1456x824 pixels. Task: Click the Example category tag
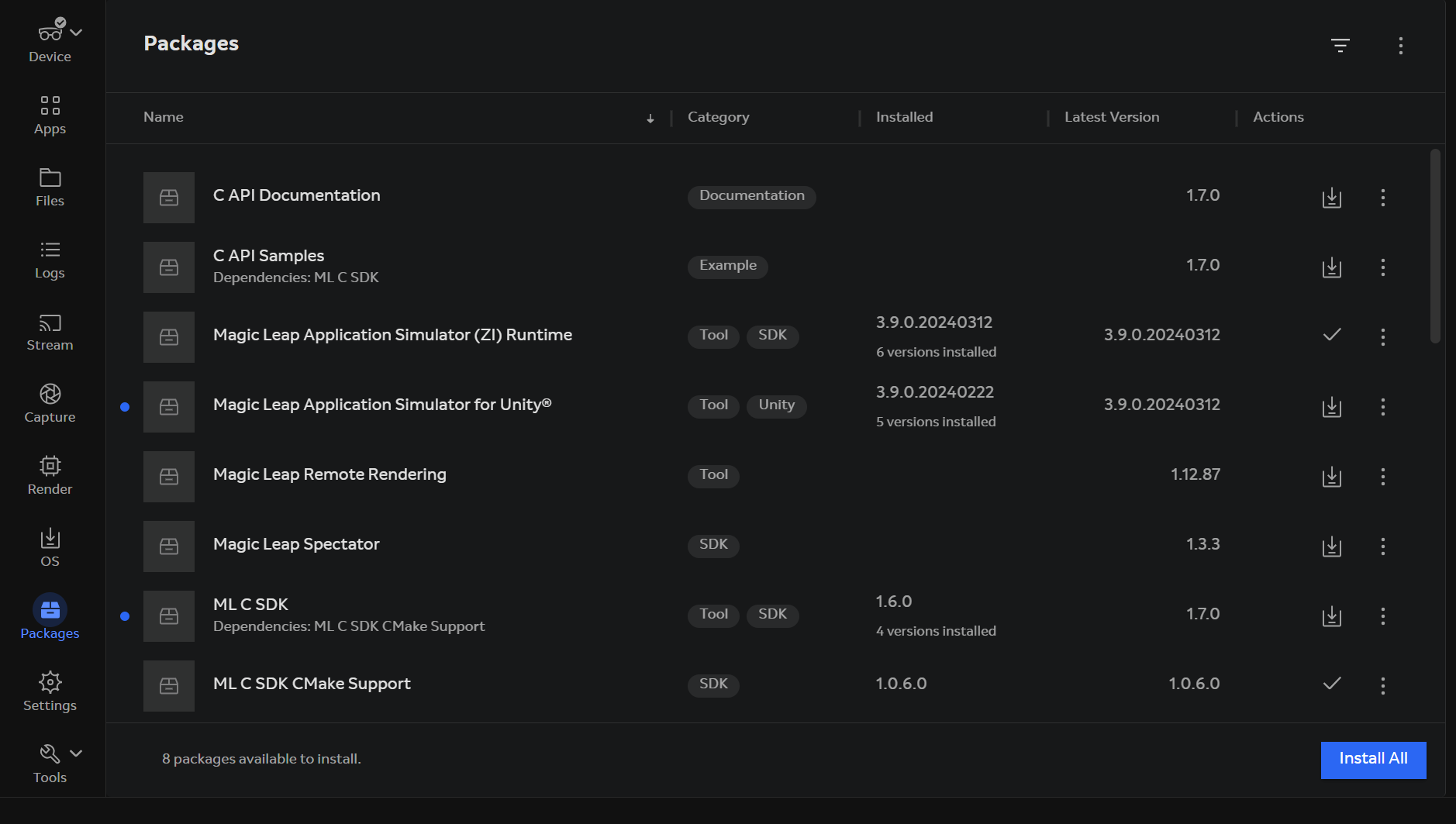727,266
